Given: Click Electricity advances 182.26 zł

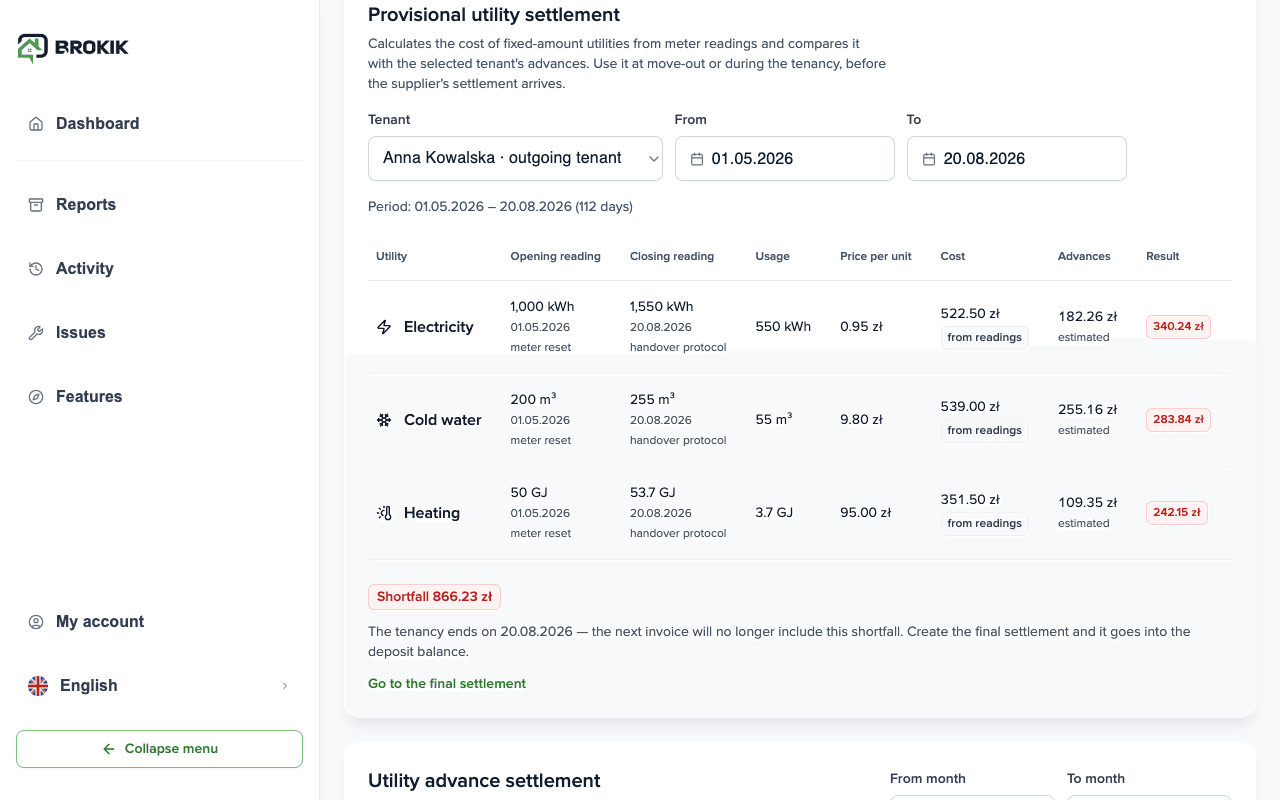Looking at the screenshot, I should coord(1088,317).
